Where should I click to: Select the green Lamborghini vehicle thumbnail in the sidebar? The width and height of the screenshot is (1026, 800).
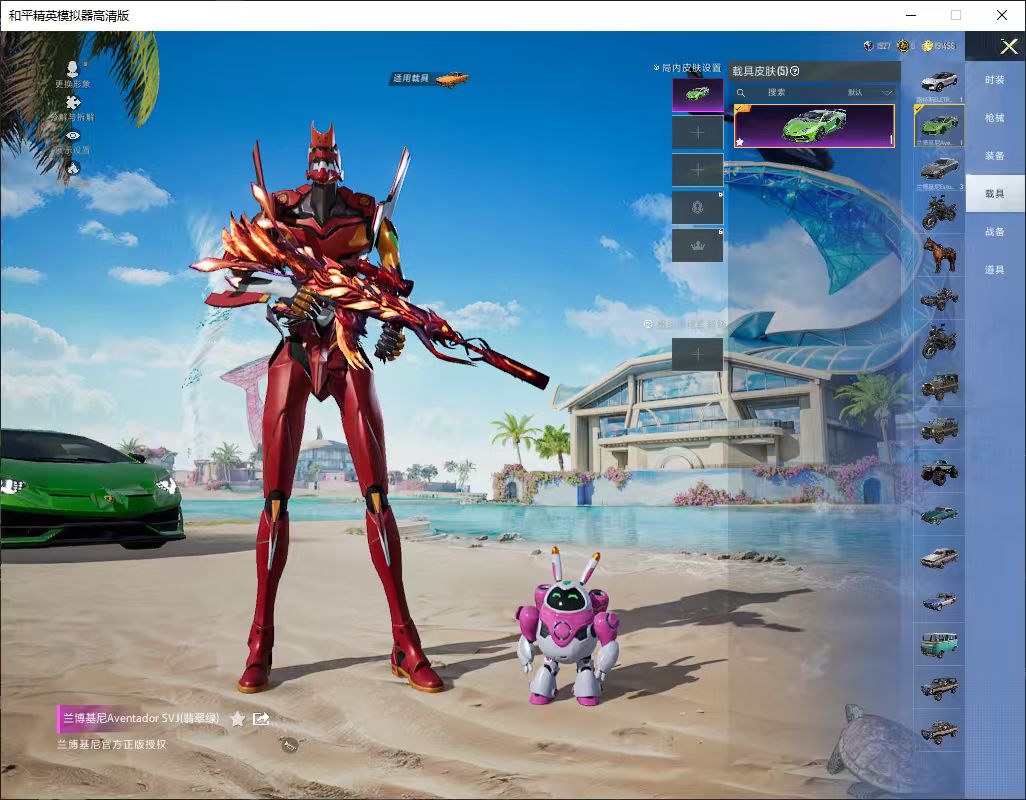(x=940, y=126)
